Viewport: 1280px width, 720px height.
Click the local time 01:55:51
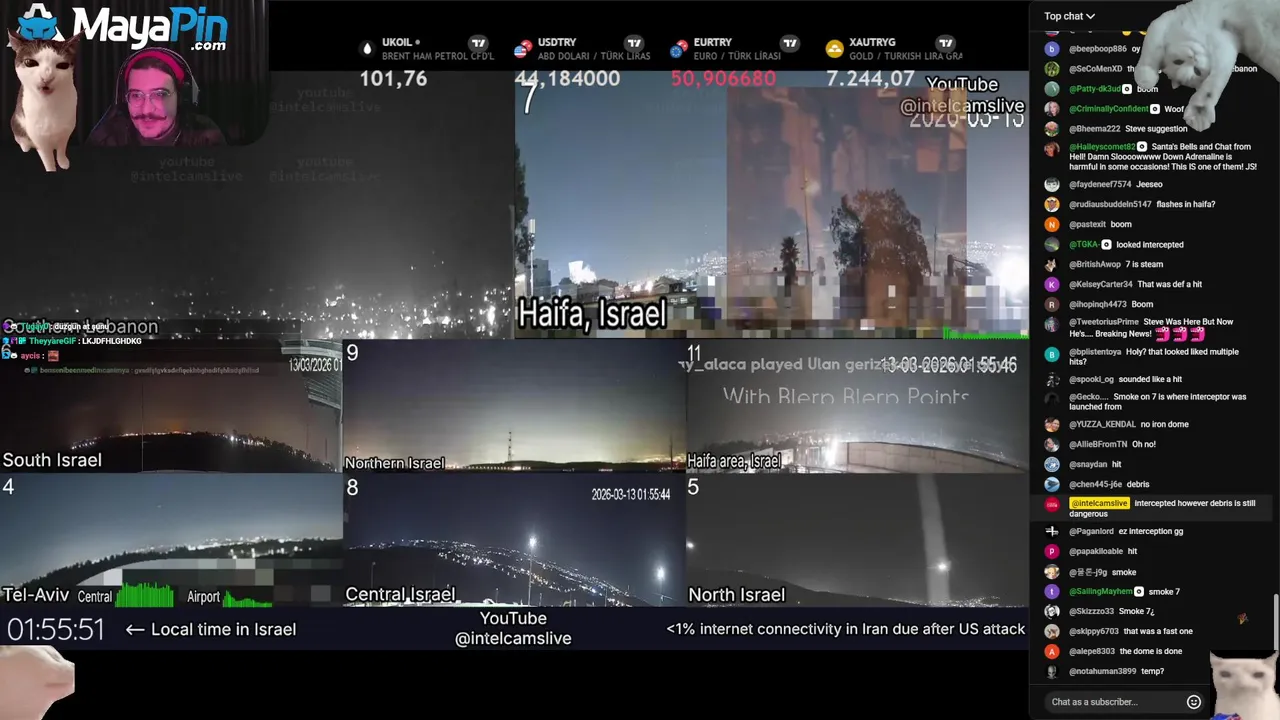pos(56,629)
